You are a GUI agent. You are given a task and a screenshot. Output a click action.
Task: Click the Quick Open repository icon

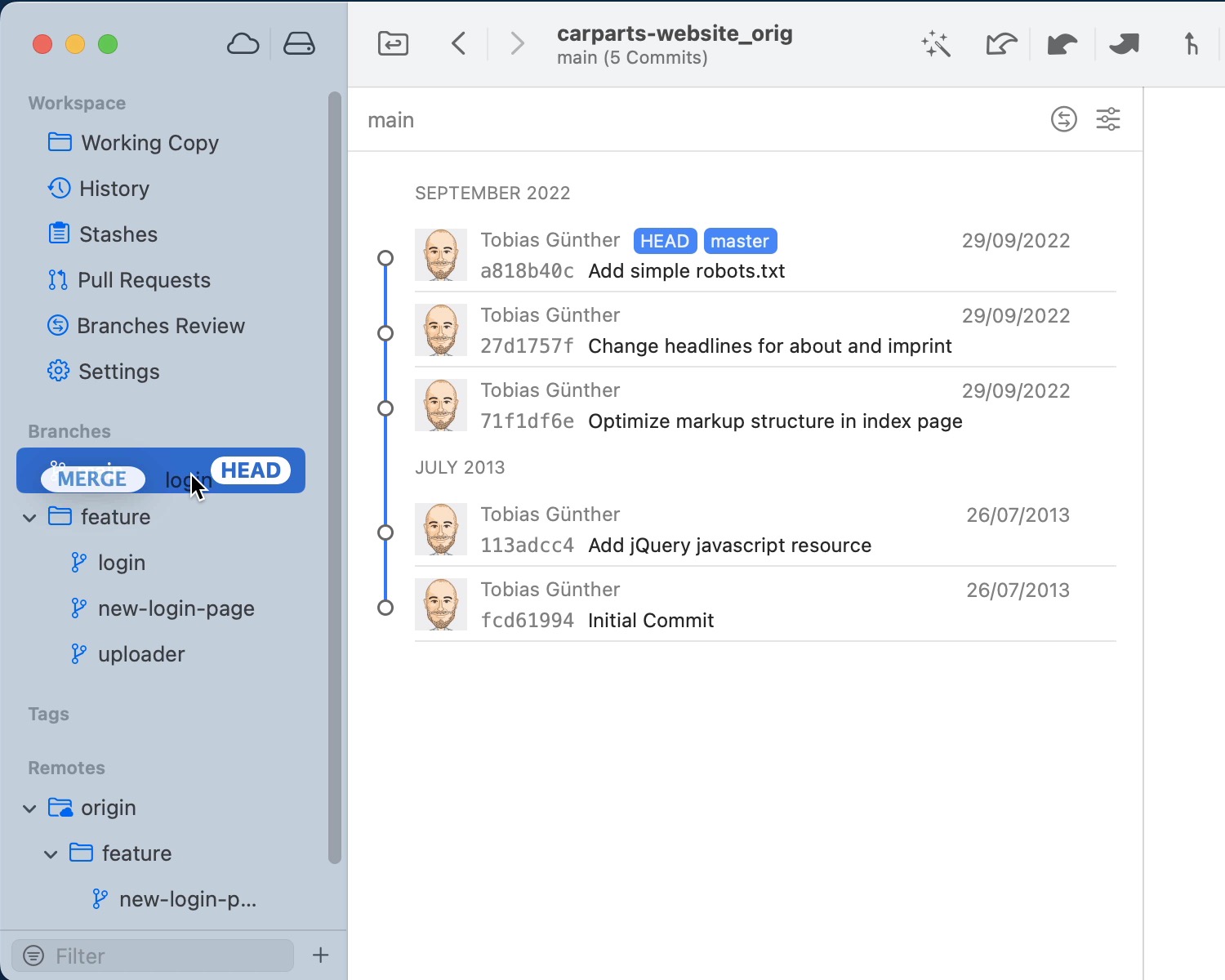pos(393,44)
